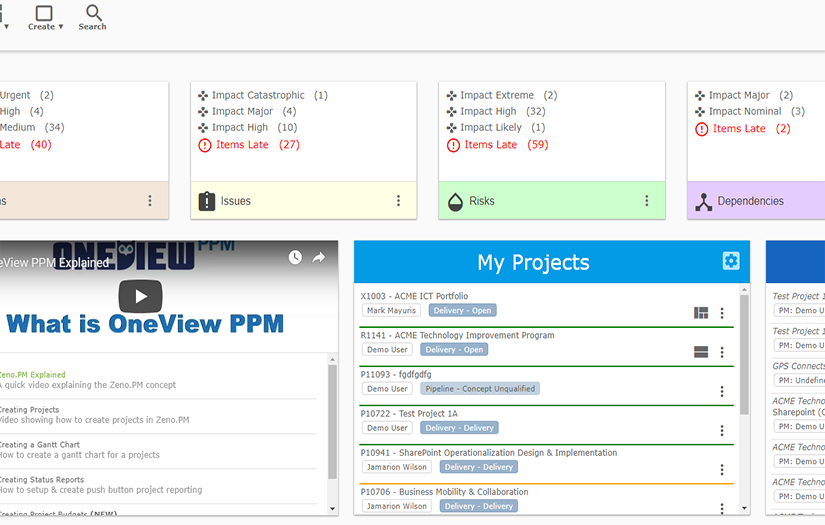Click the Risks droplet icon
The width and height of the screenshot is (825, 525).
click(x=455, y=201)
